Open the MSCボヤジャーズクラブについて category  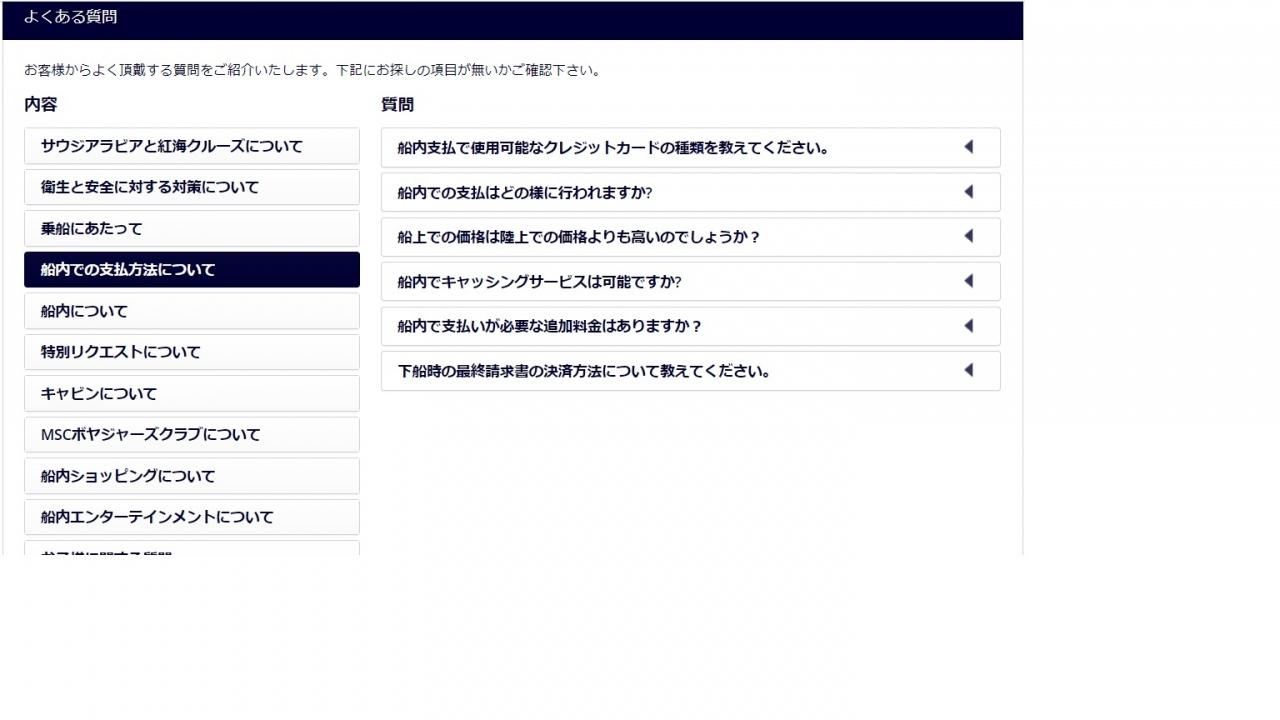[x=192, y=434]
